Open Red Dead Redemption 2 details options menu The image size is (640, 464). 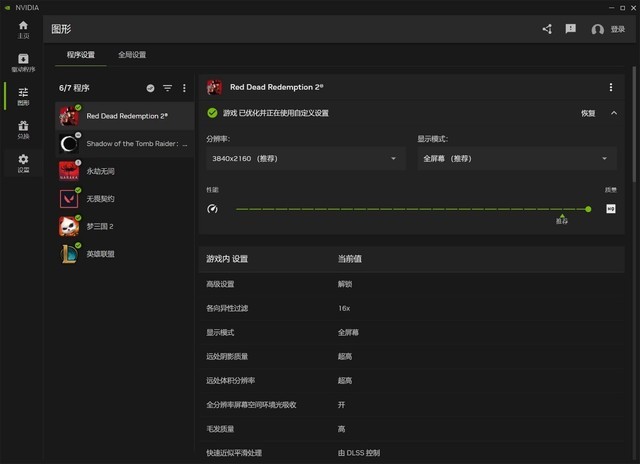click(x=611, y=87)
